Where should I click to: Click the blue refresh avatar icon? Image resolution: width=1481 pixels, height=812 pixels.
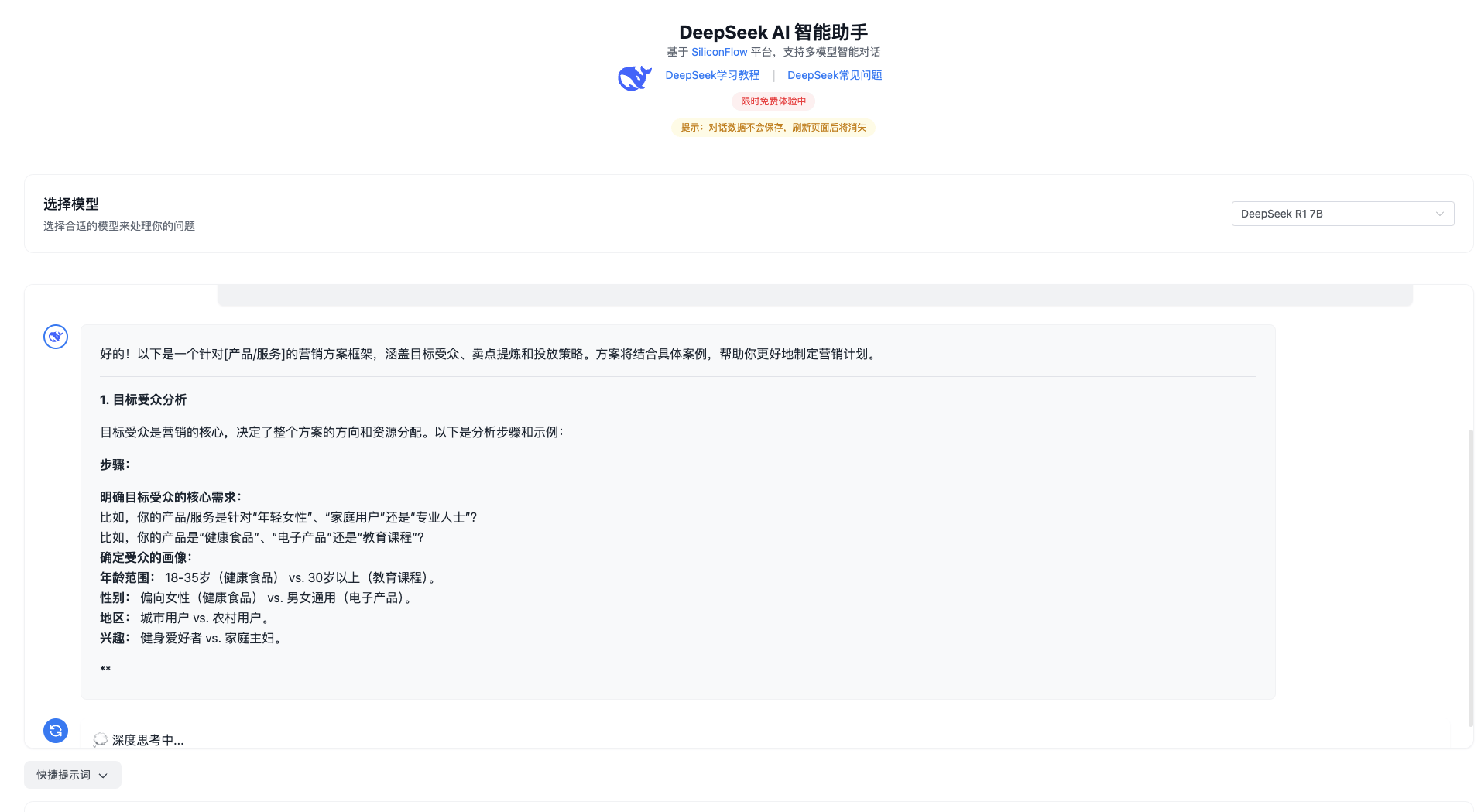click(56, 731)
